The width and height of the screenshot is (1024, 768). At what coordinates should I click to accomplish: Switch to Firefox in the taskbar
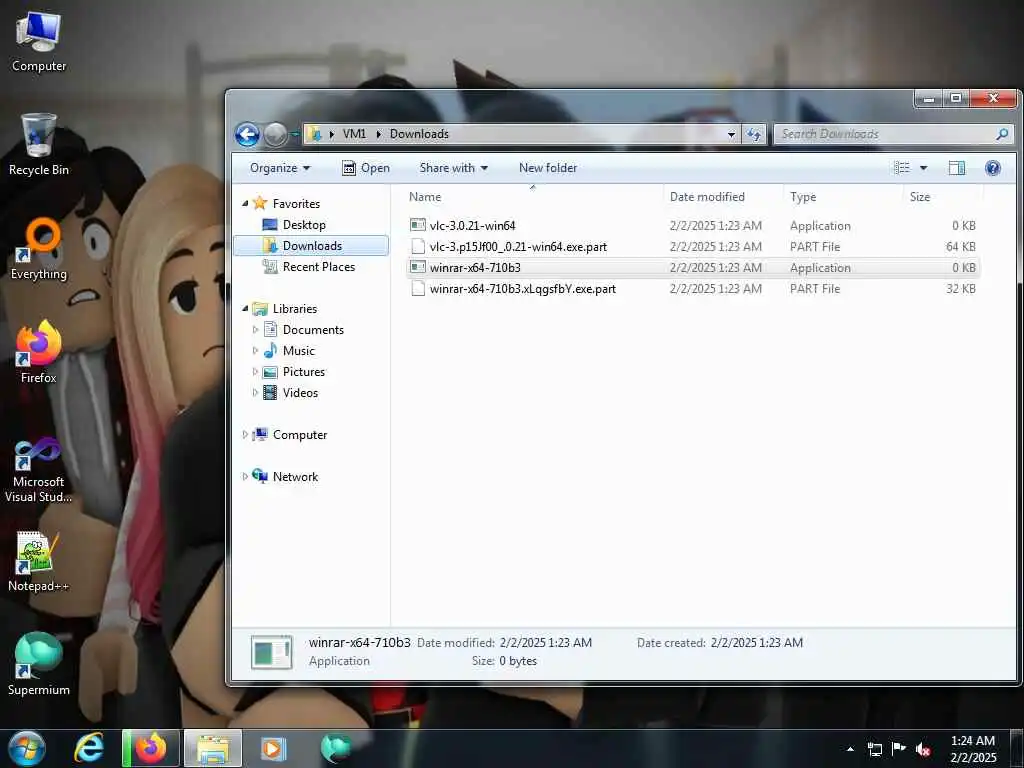pyautogui.click(x=151, y=748)
